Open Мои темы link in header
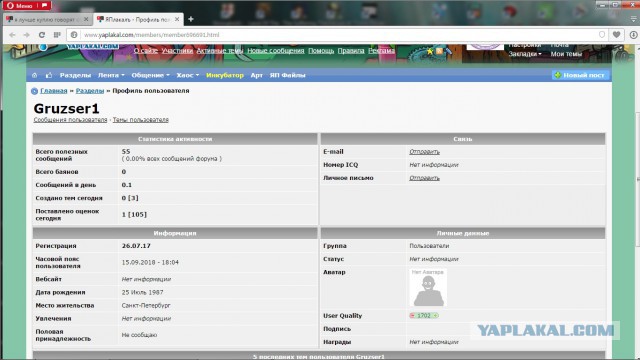640x360 pixels. (566, 54)
